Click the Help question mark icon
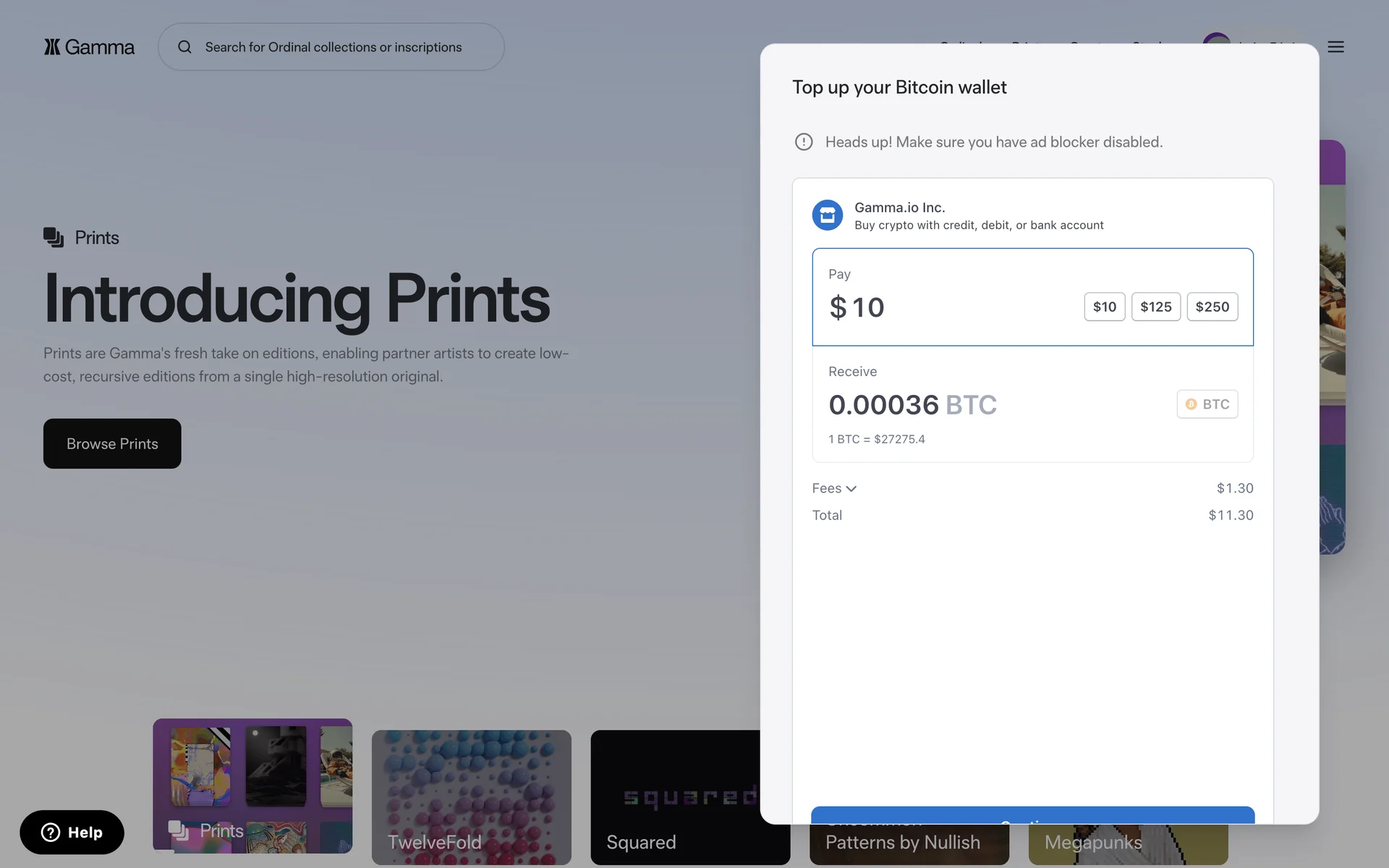 pos(51,833)
